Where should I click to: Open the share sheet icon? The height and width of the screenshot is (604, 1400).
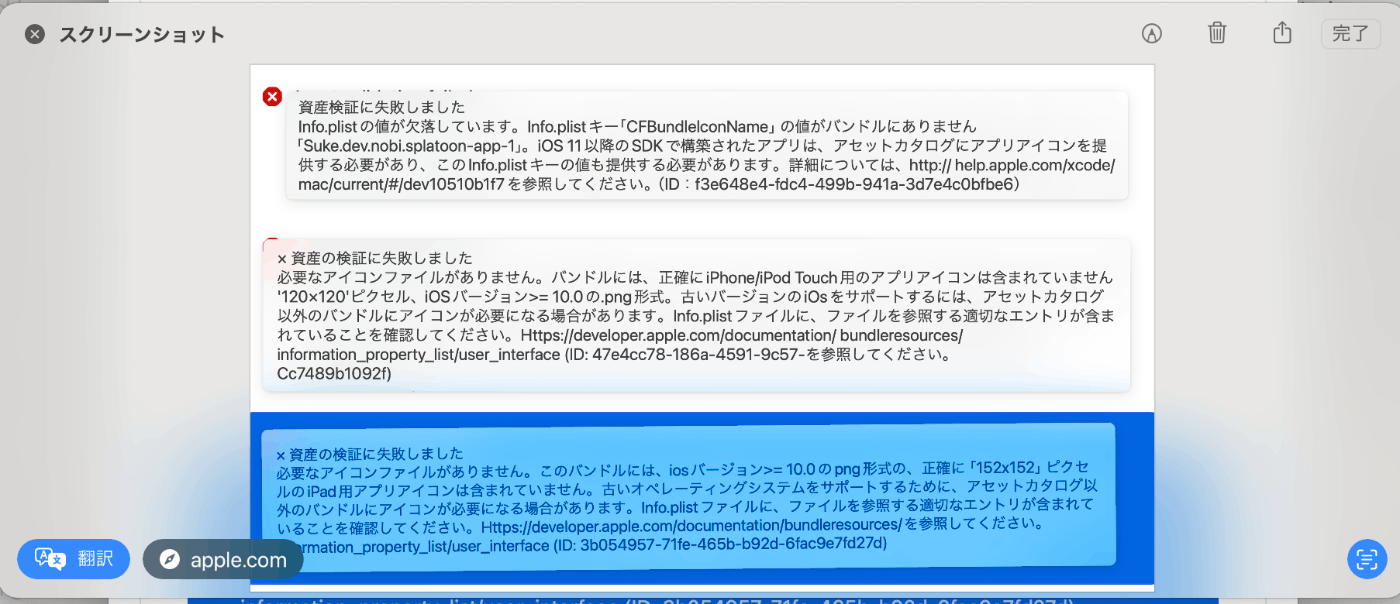(1282, 33)
